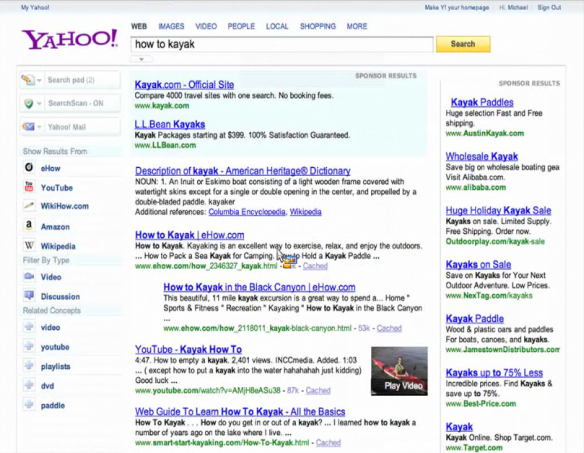Switch to the SHOPPING tab
This screenshot has height=453, width=584.
coord(318,26)
